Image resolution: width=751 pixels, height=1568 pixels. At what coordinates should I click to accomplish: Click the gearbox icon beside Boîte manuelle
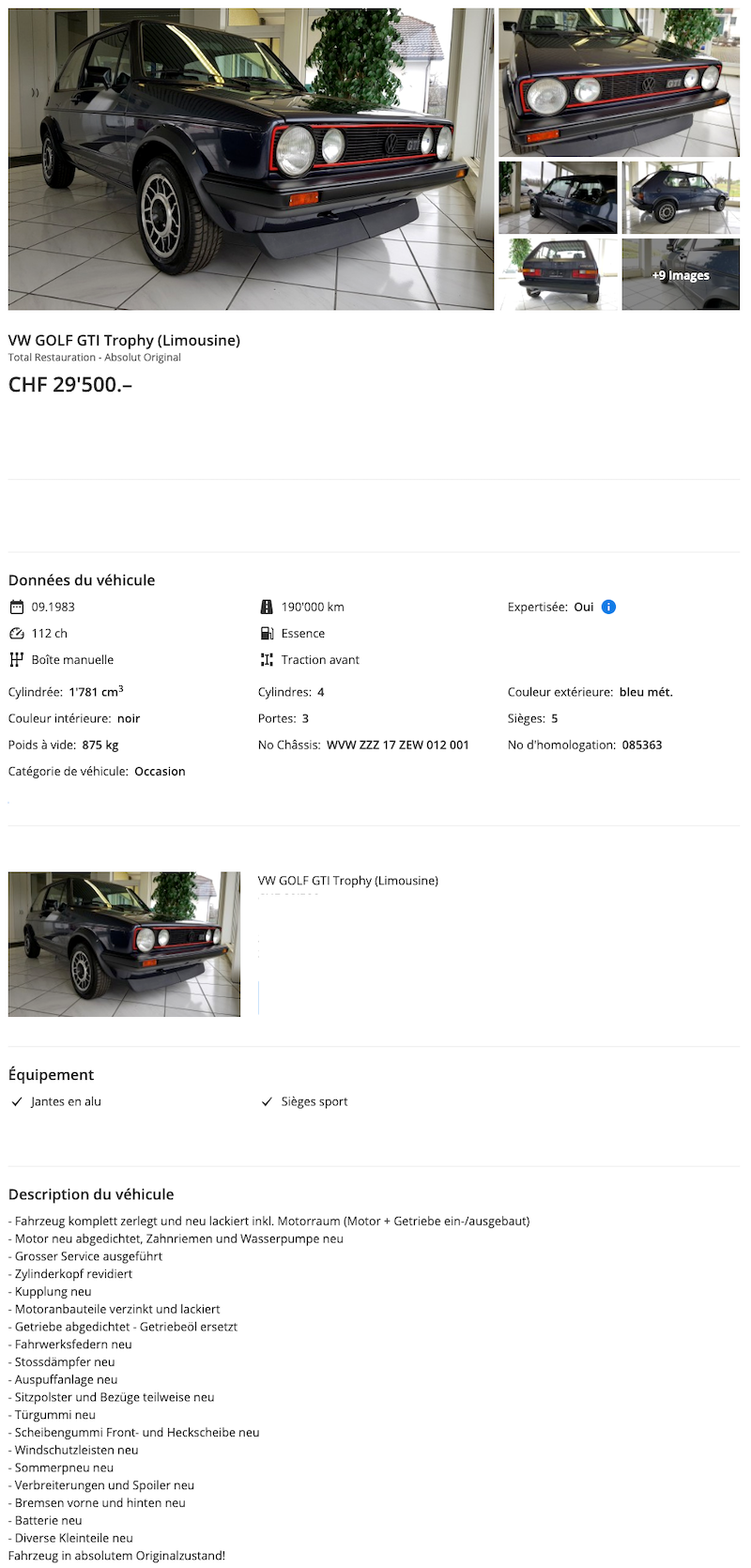pos(16,659)
